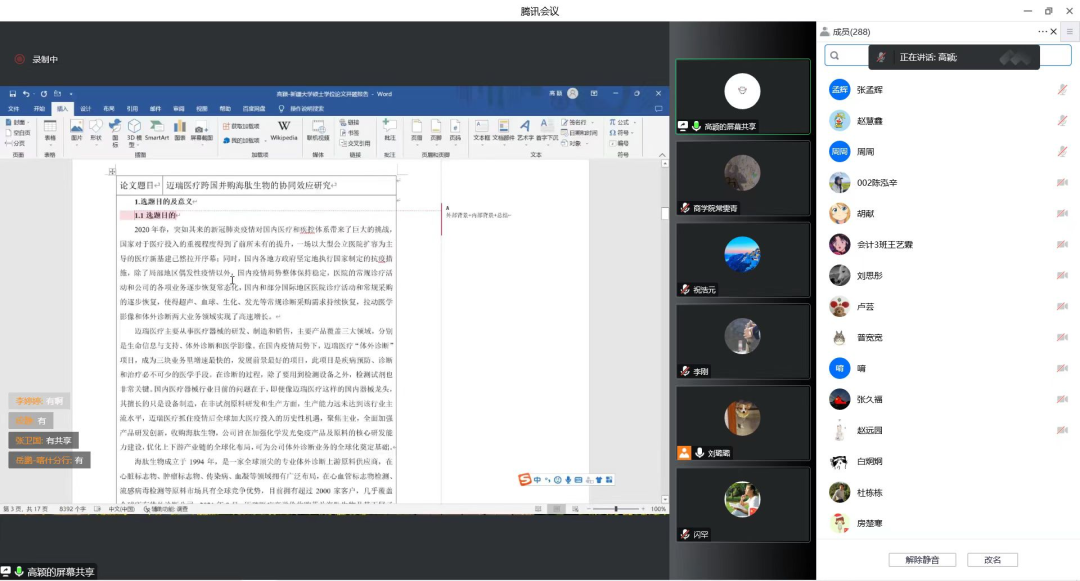Click the member search input field
The height and width of the screenshot is (581, 1080).
point(948,56)
